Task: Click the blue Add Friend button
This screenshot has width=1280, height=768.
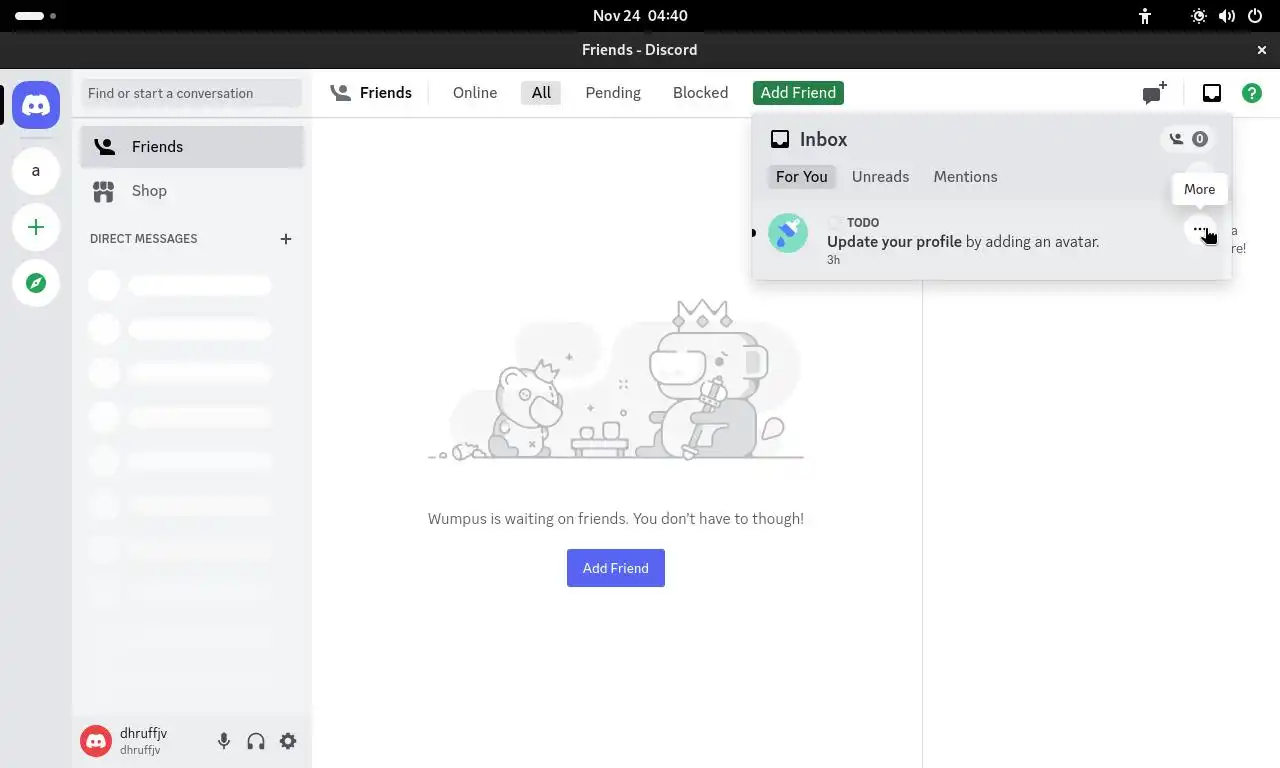Action: click(616, 568)
